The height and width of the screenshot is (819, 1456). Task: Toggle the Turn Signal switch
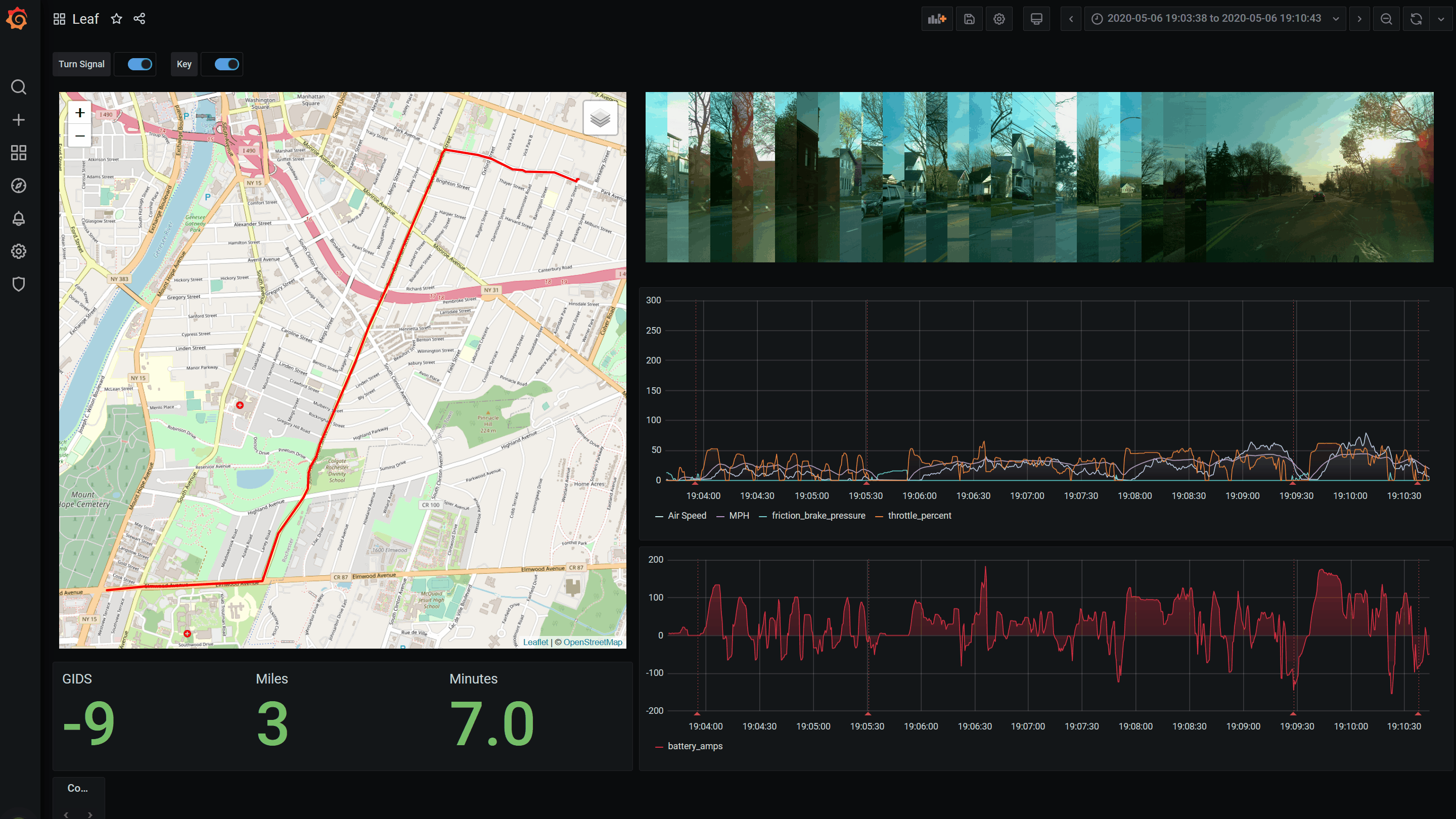pos(140,64)
